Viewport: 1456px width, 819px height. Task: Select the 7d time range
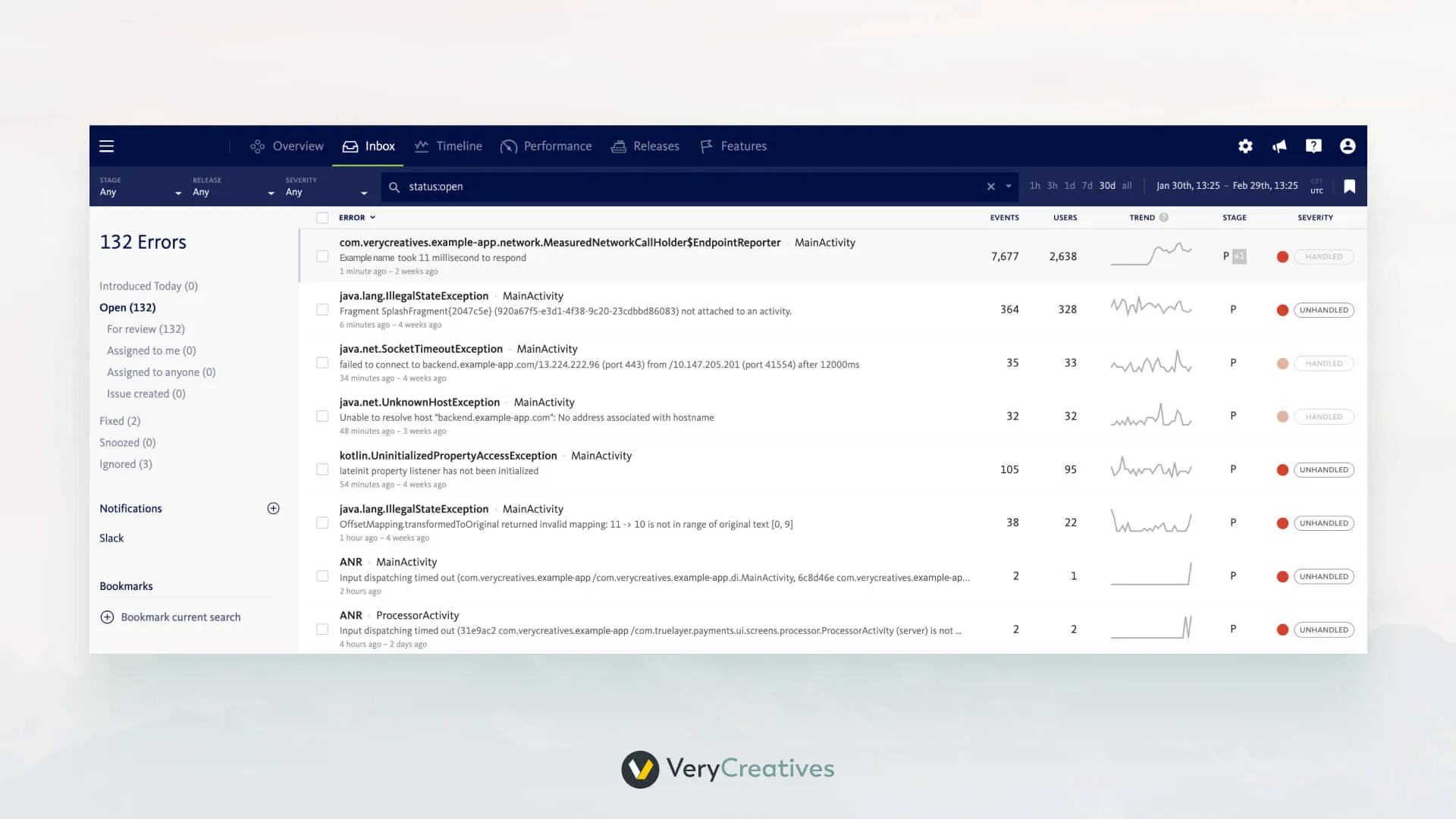pyautogui.click(x=1087, y=186)
